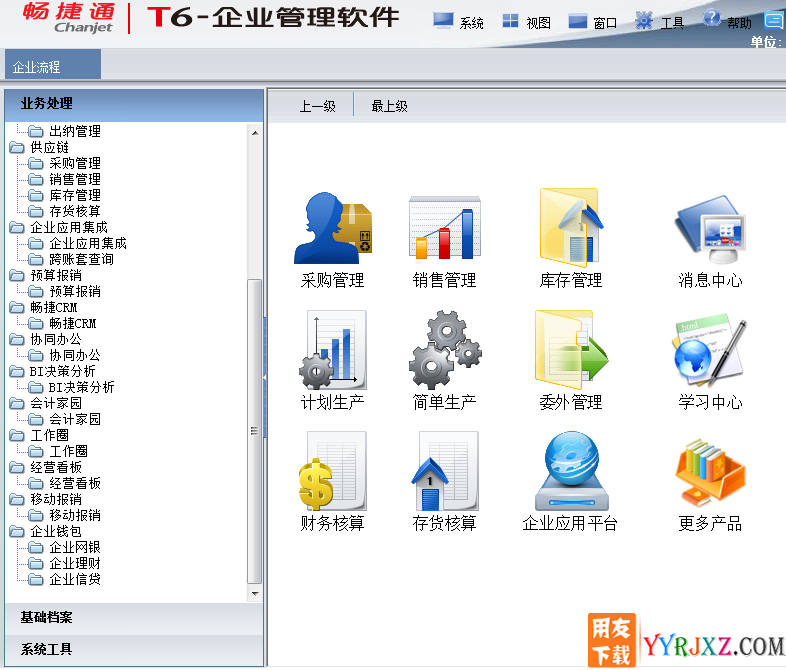Select the 业务处理 panel header
The height and width of the screenshot is (670, 786).
click(x=134, y=104)
